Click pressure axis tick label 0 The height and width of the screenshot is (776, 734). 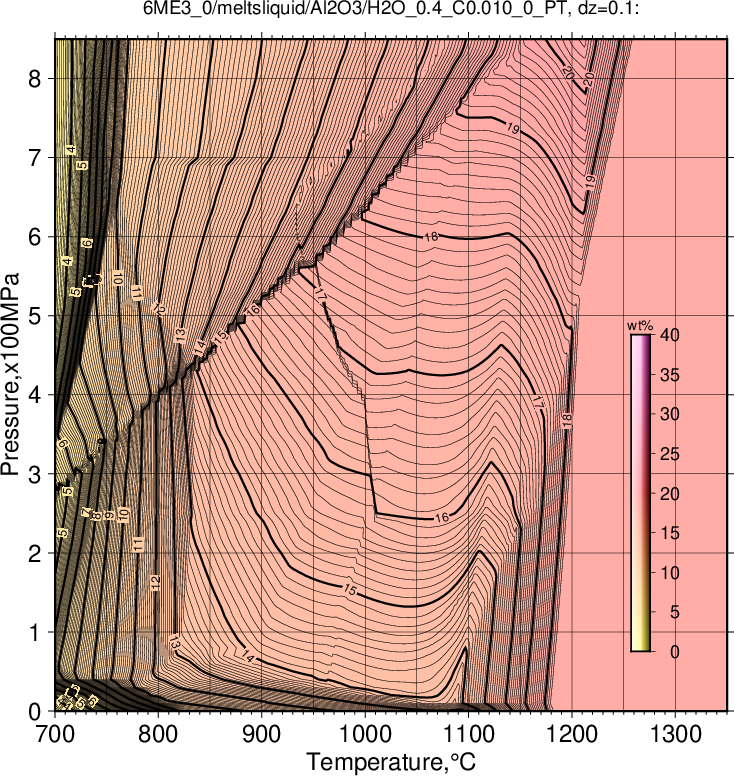(x=35, y=712)
